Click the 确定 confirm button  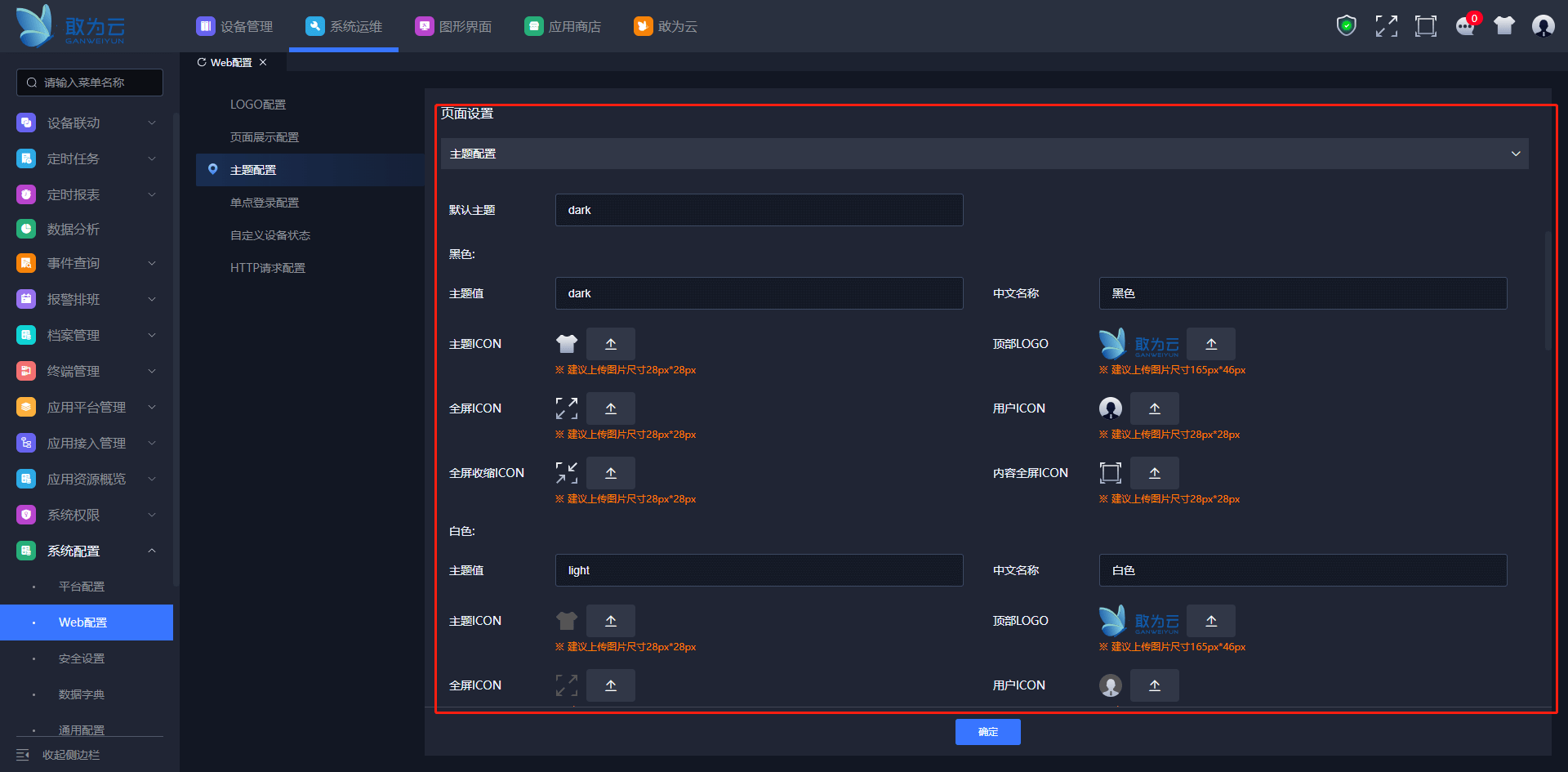point(988,732)
